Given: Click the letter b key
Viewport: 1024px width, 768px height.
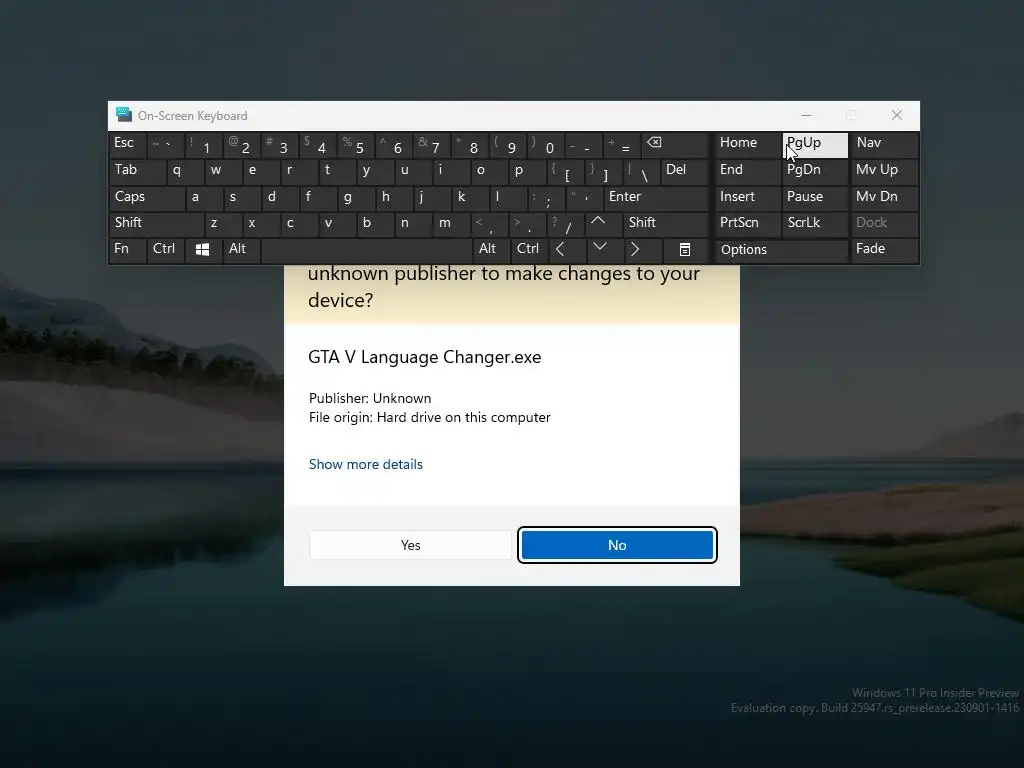Looking at the screenshot, I should (375, 223).
